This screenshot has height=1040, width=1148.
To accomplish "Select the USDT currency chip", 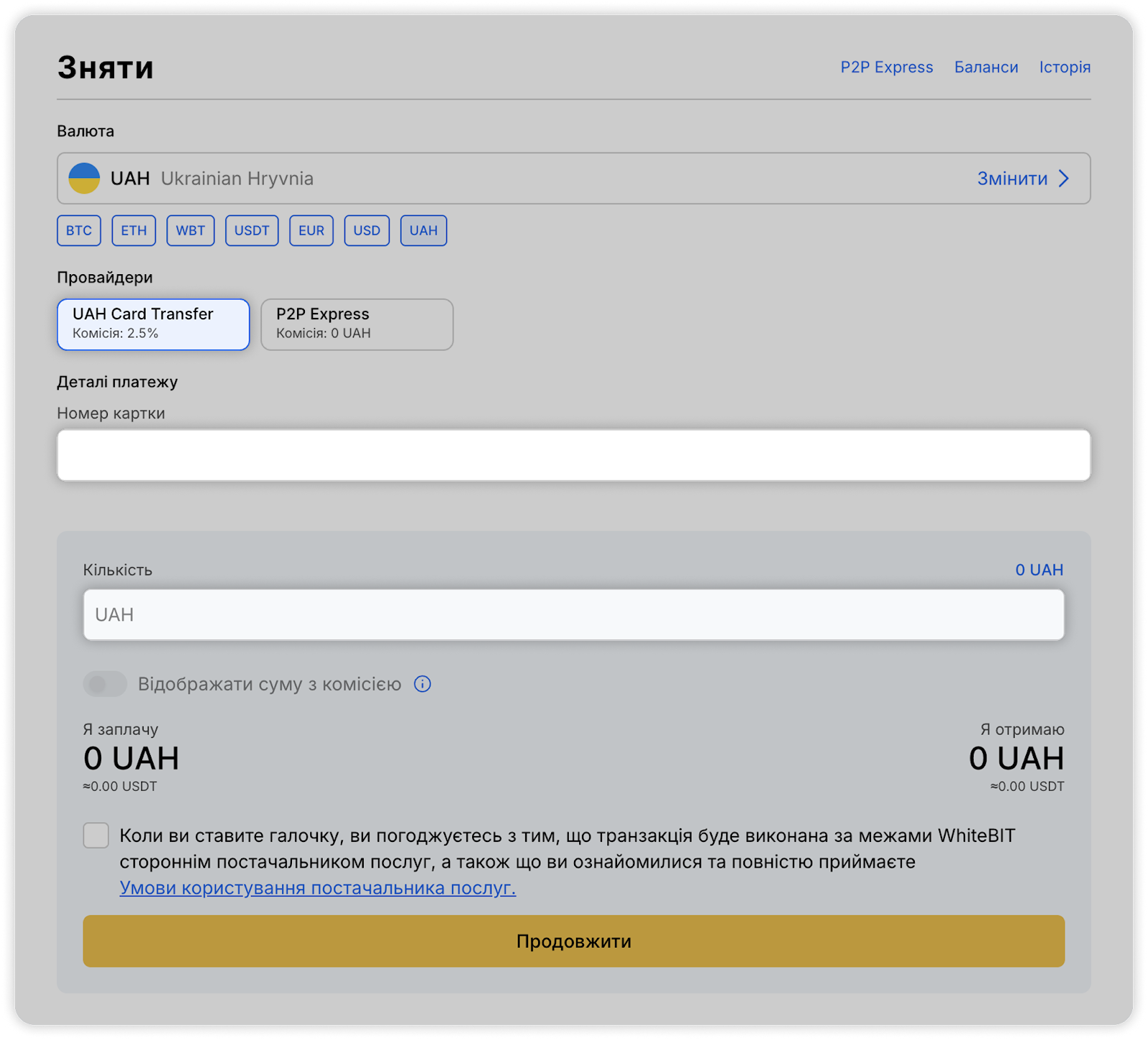I will click(252, 230).
